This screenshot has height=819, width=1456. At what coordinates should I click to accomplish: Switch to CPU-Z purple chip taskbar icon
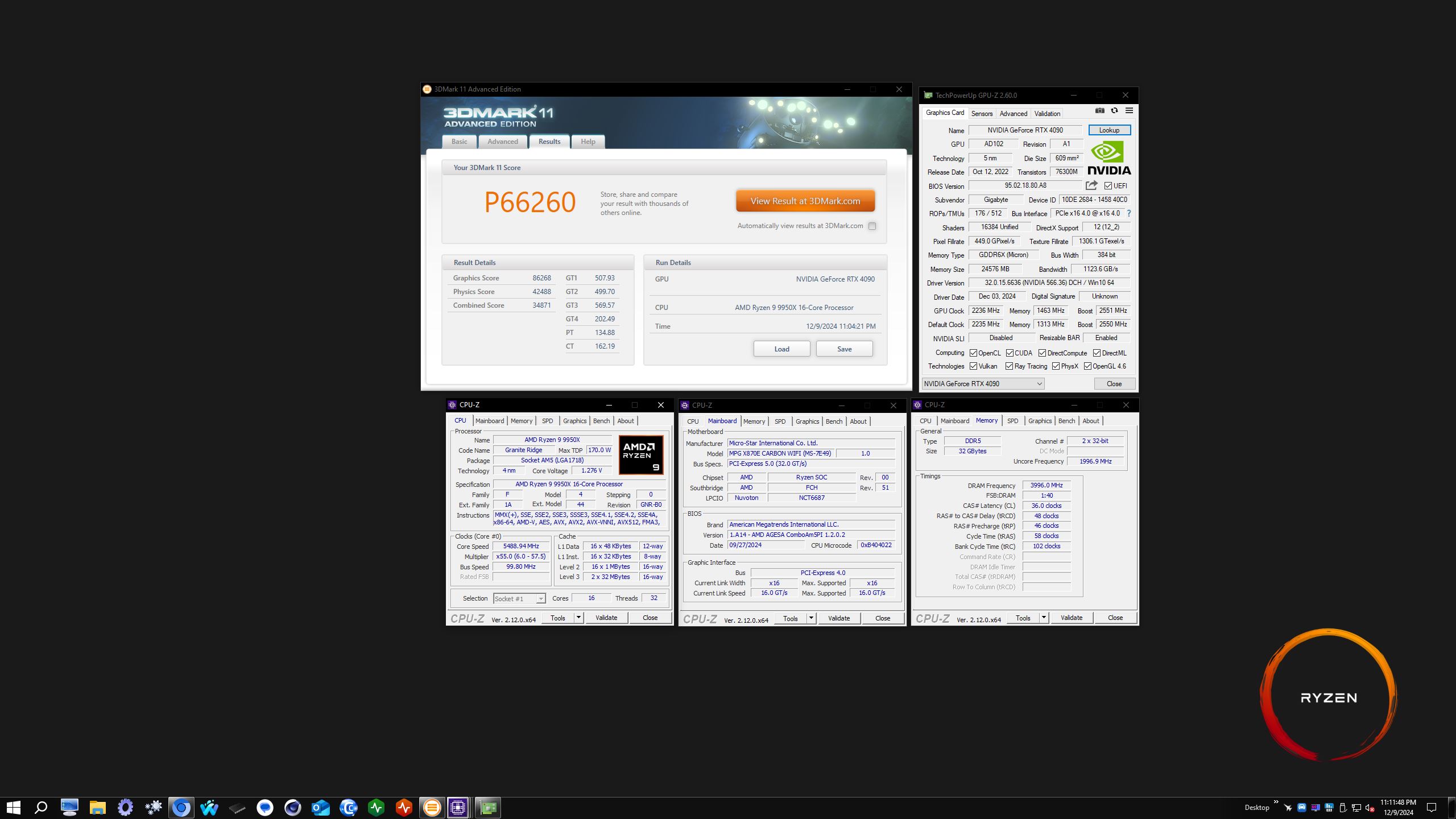[x=458, y=807]
